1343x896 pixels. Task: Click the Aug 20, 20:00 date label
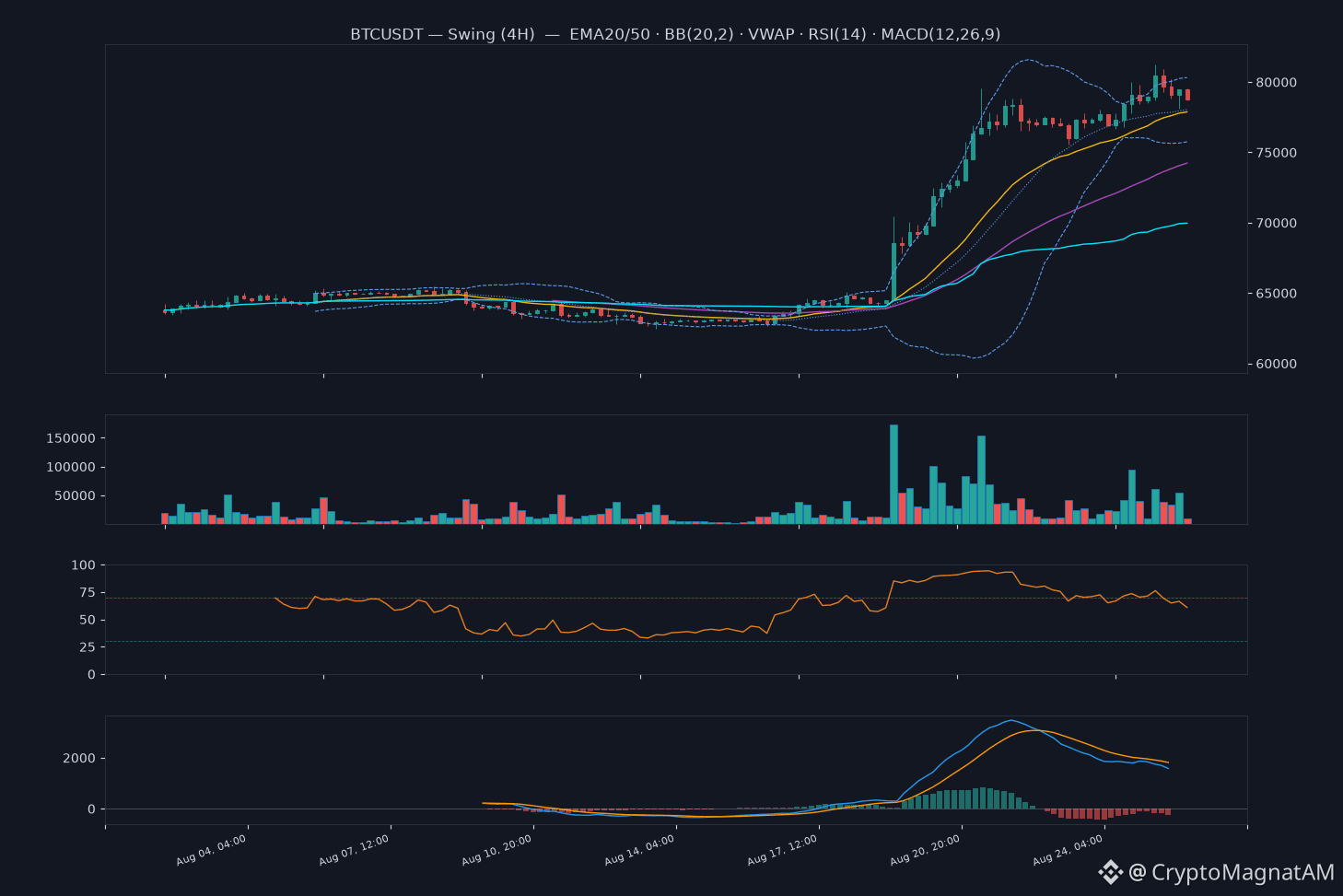(926, 850)
